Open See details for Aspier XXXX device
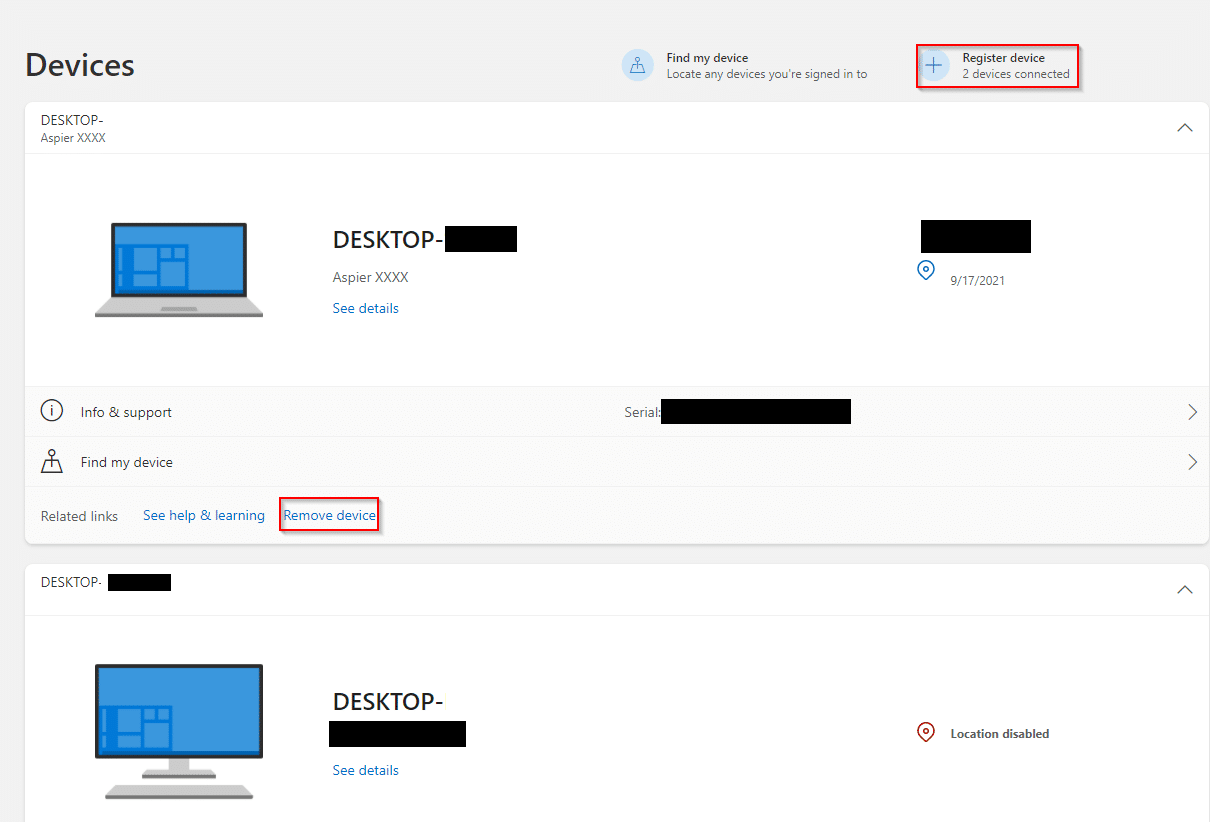This screenshot has height=822, width=1210. [365, 308]
